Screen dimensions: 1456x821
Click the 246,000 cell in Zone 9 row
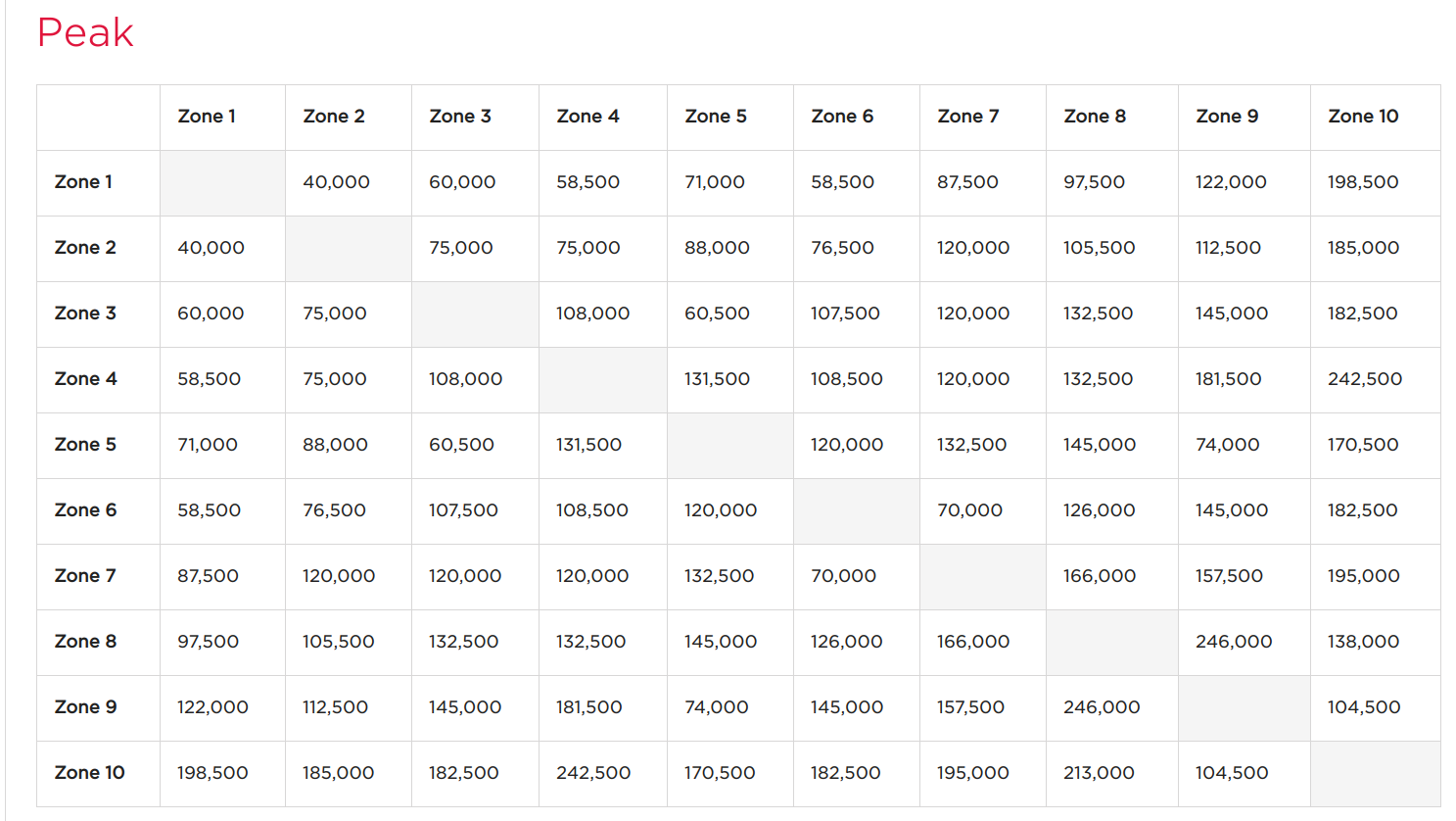click(x=1102, y=707)
